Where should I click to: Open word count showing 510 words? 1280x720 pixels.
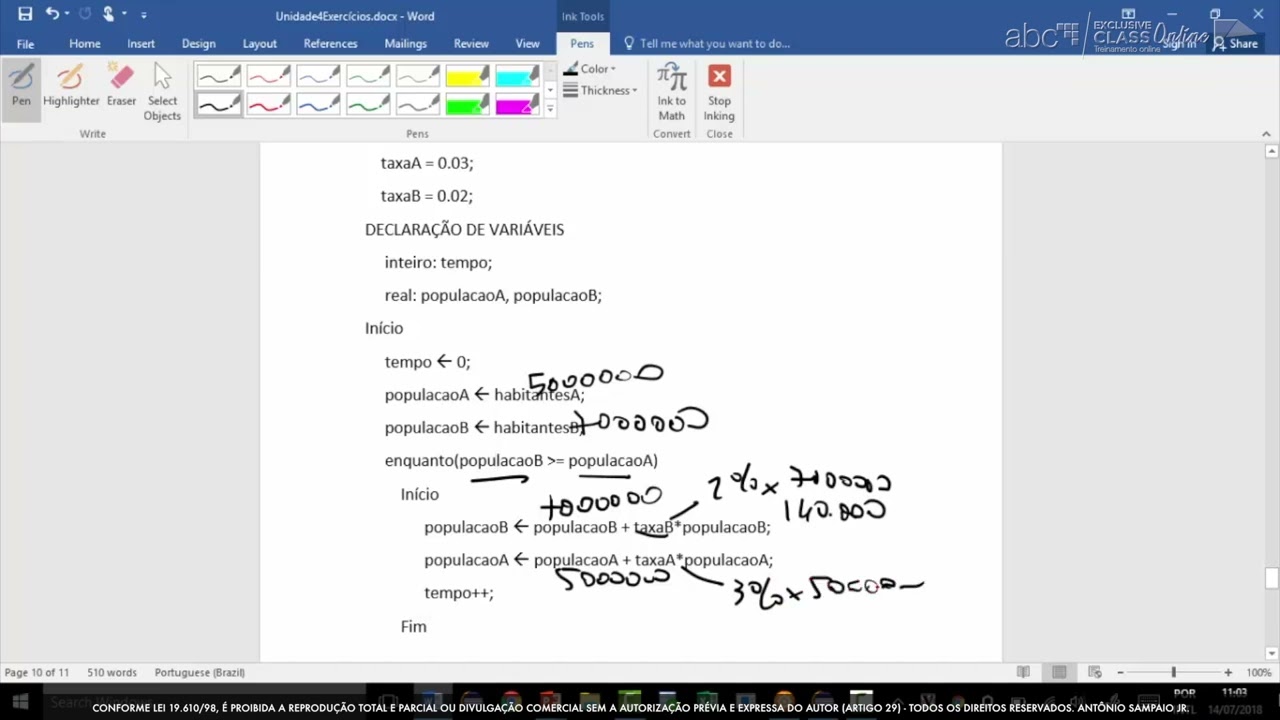[x=112, y=673]
